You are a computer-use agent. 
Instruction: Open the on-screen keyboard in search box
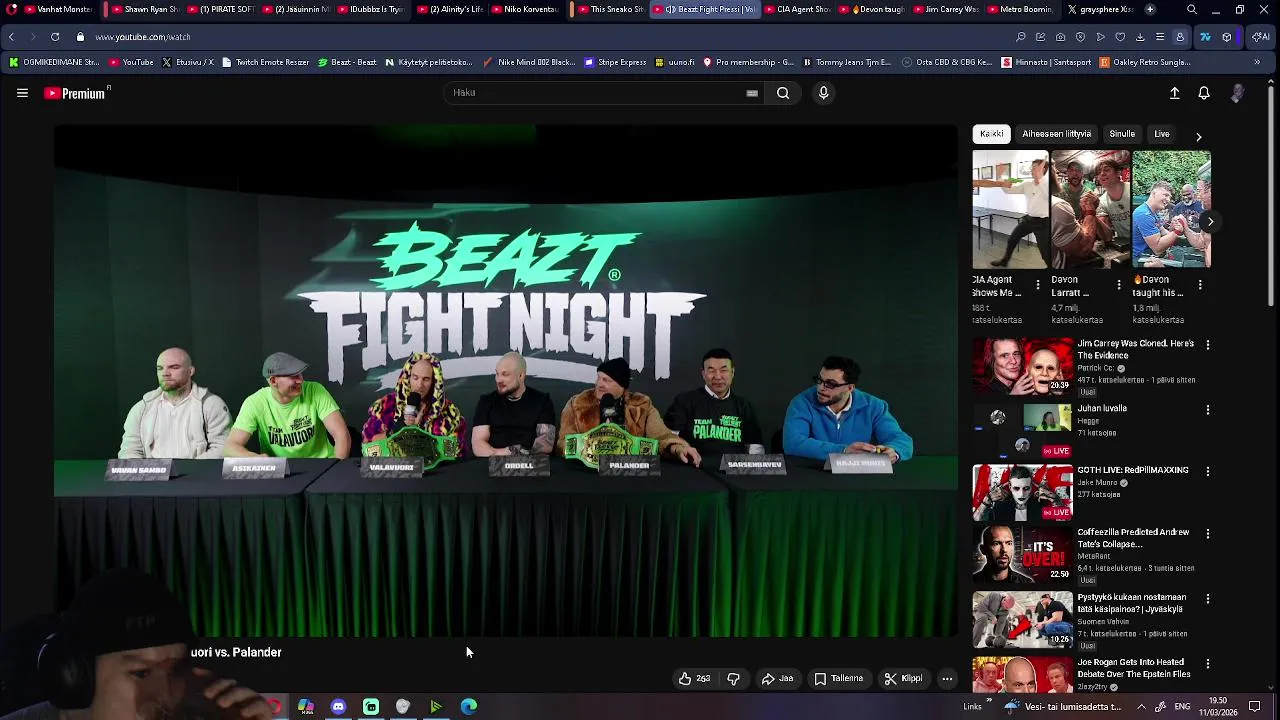[752, 93]
